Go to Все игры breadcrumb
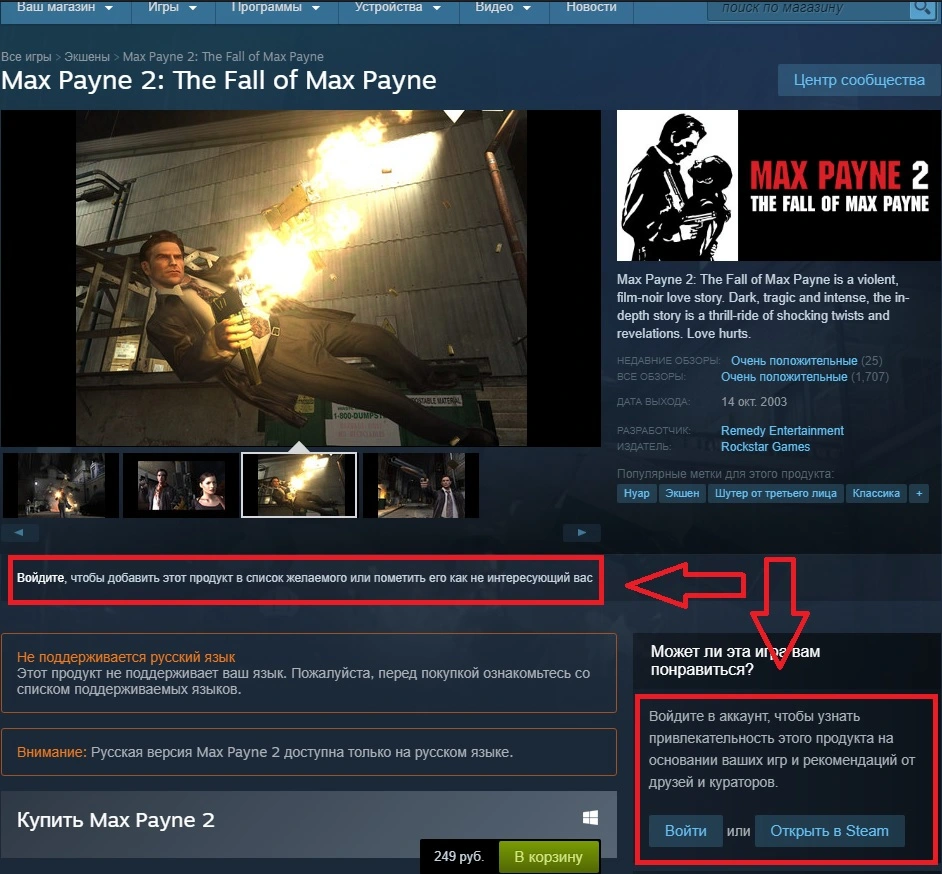 click(x=26, y=56)
